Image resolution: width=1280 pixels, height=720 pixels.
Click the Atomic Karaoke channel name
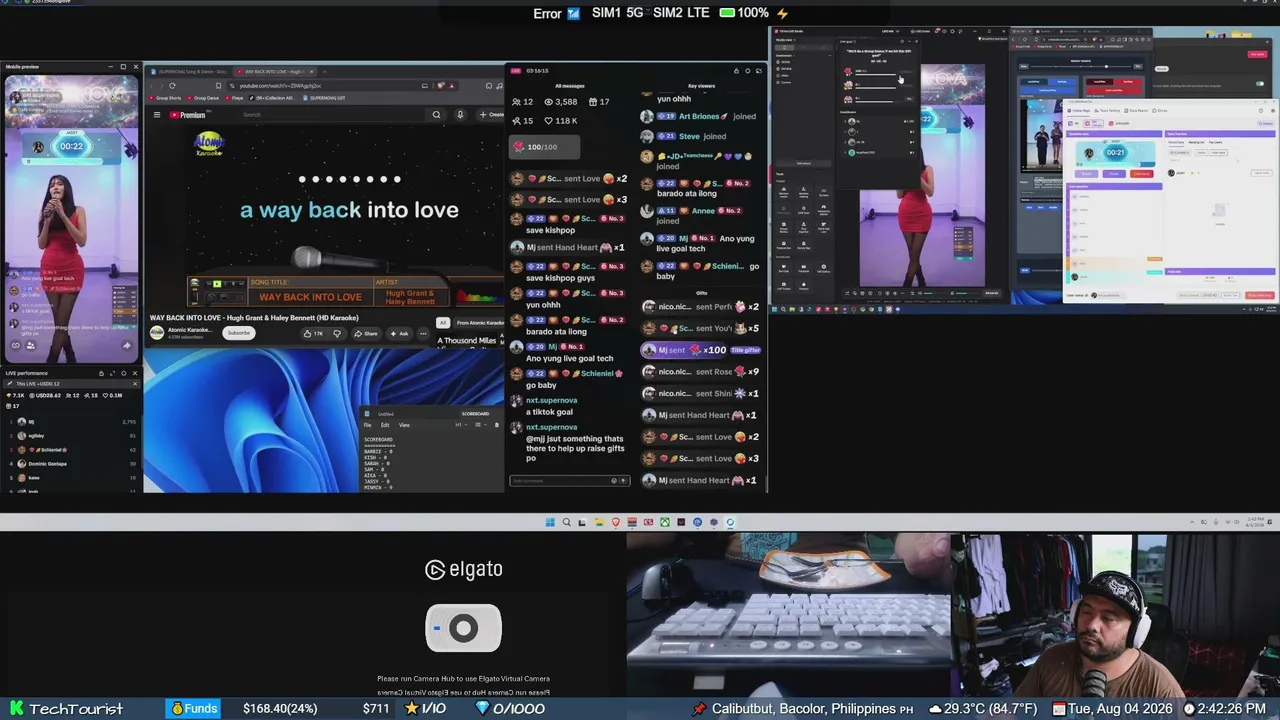click(188, 329)
